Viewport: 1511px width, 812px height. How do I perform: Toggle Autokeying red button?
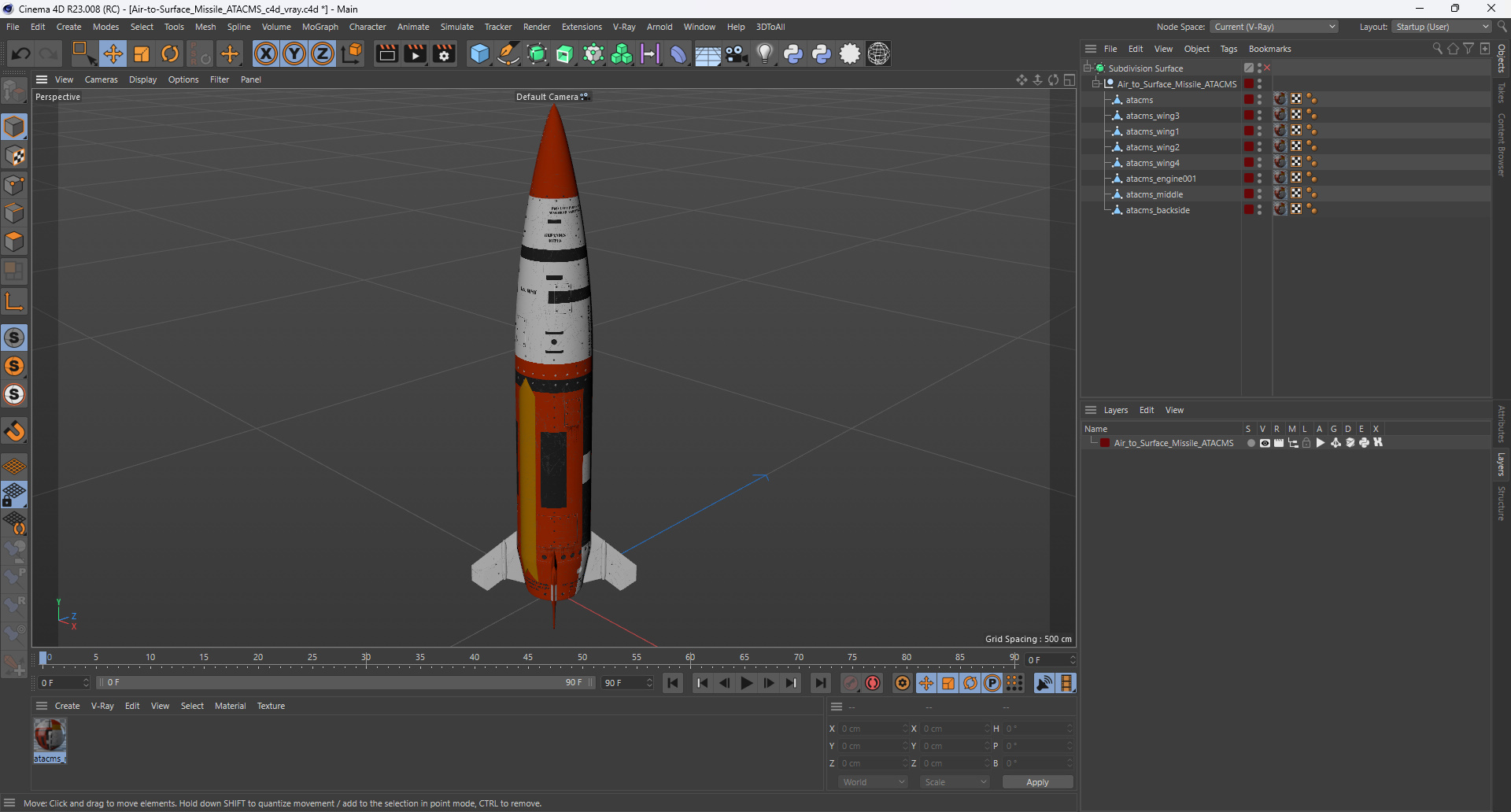[873, 683]
